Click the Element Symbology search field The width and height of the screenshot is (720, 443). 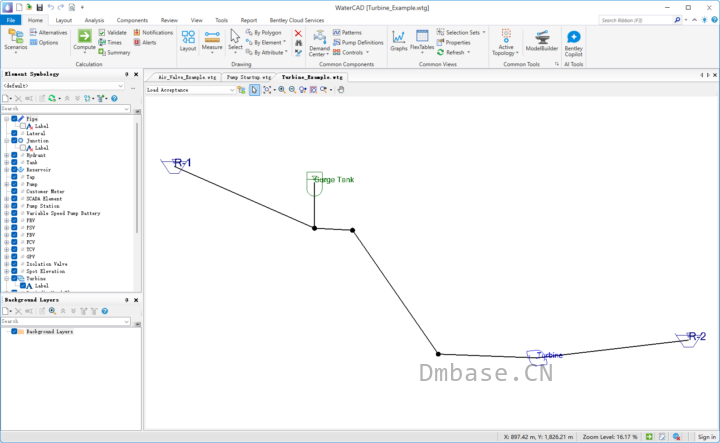tap(65, 109)
